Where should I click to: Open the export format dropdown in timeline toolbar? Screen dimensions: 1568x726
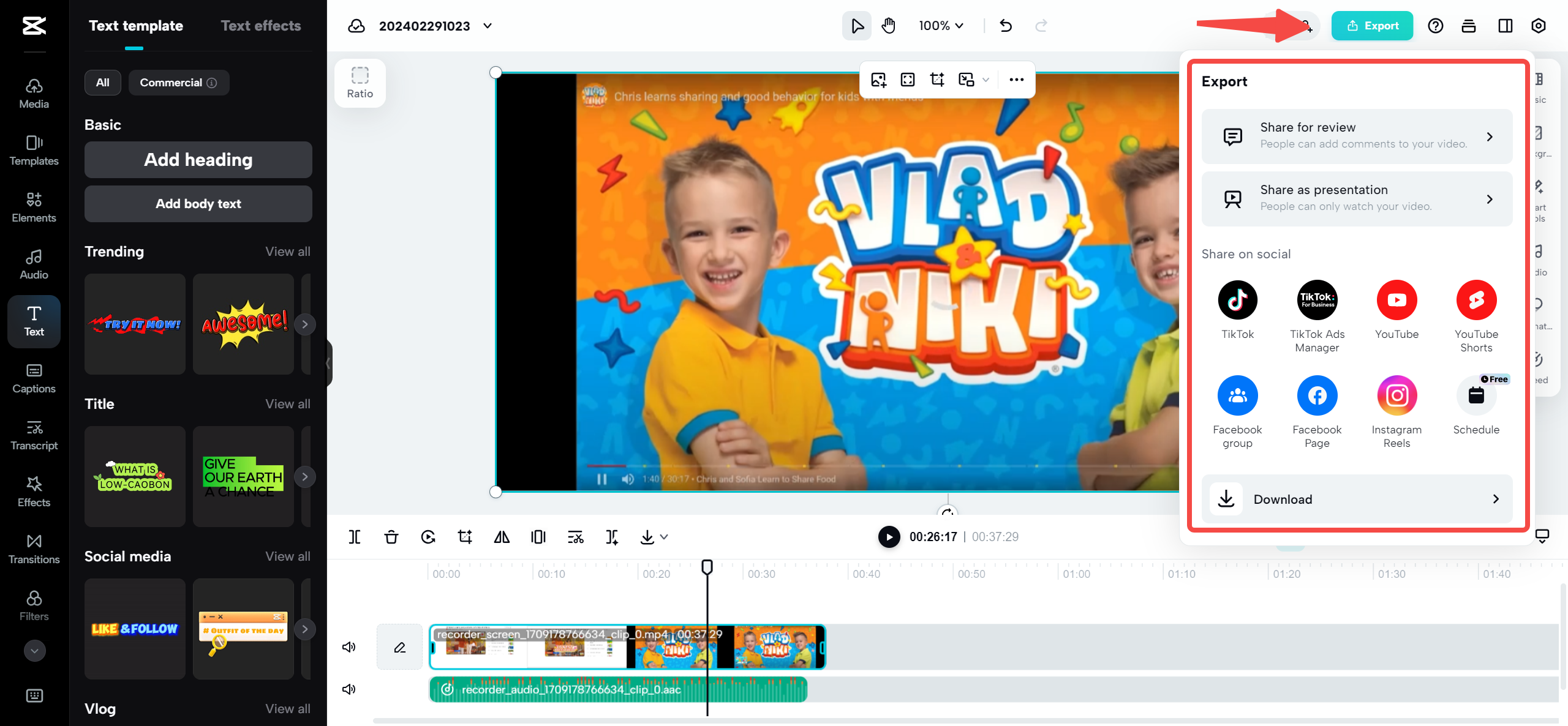664,537
